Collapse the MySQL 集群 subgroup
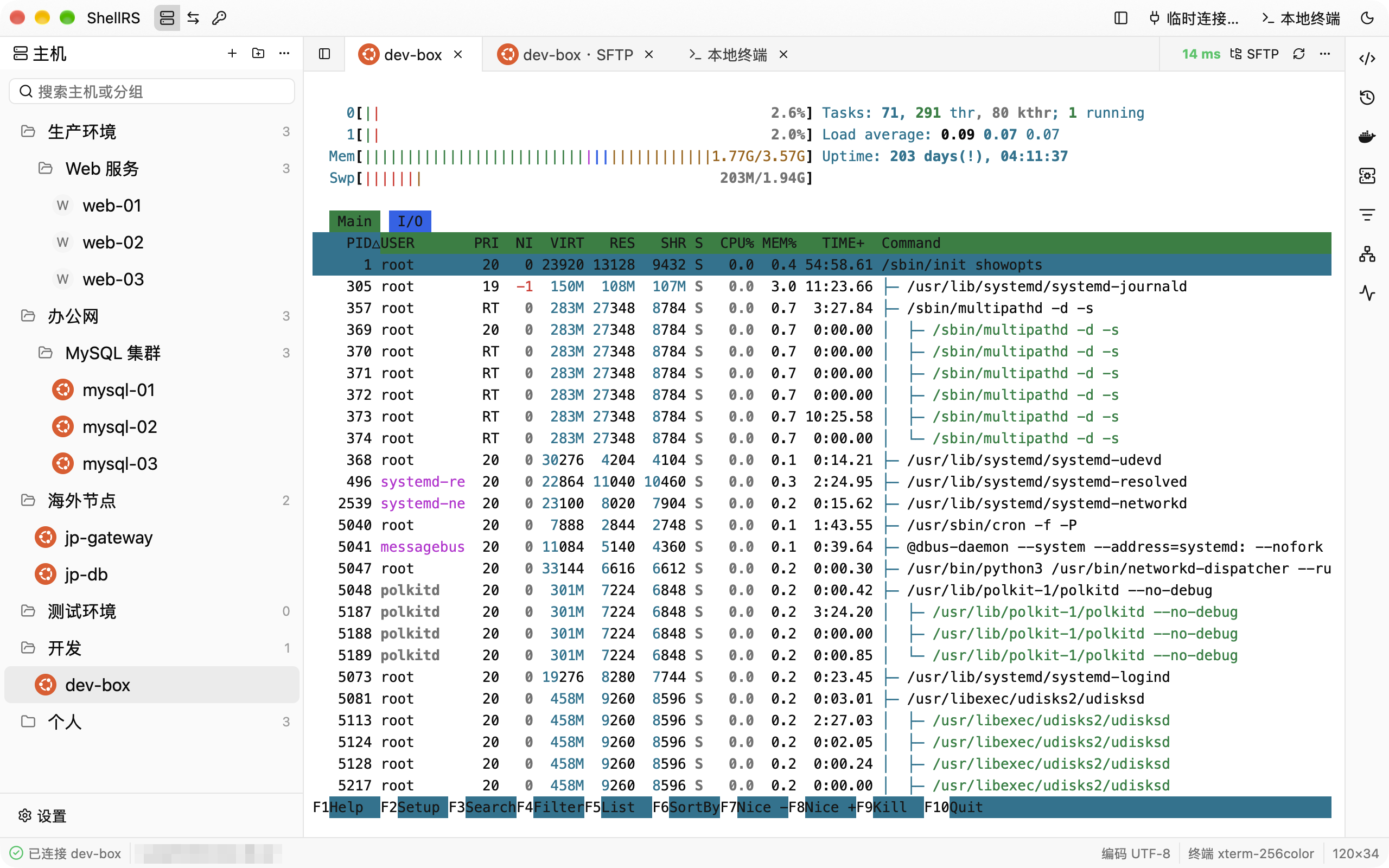Screen dimensions: 1389x868 (152, 353)
